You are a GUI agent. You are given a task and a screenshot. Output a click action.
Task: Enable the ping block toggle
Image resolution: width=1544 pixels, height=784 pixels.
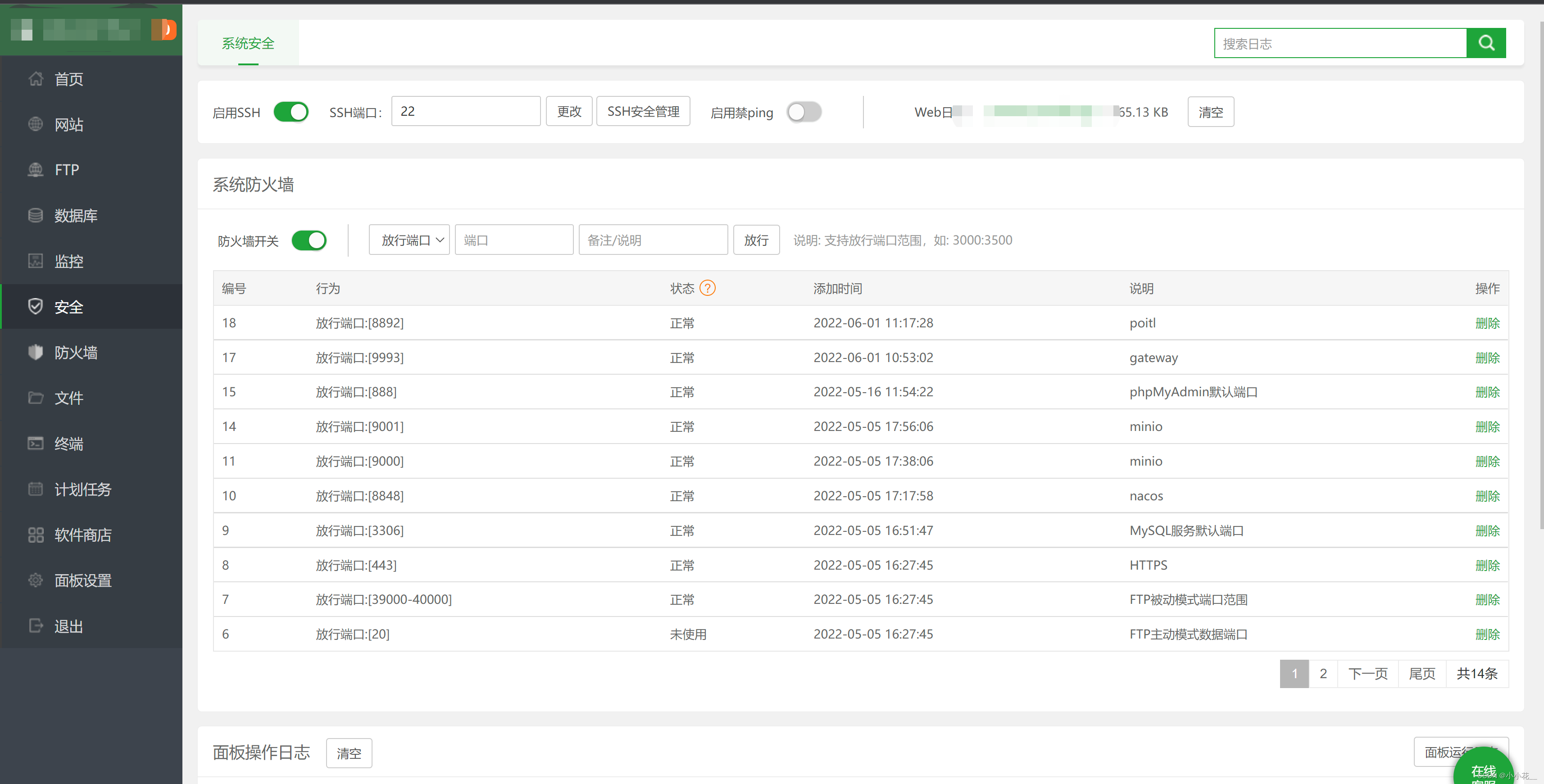[x=804, y=112]
